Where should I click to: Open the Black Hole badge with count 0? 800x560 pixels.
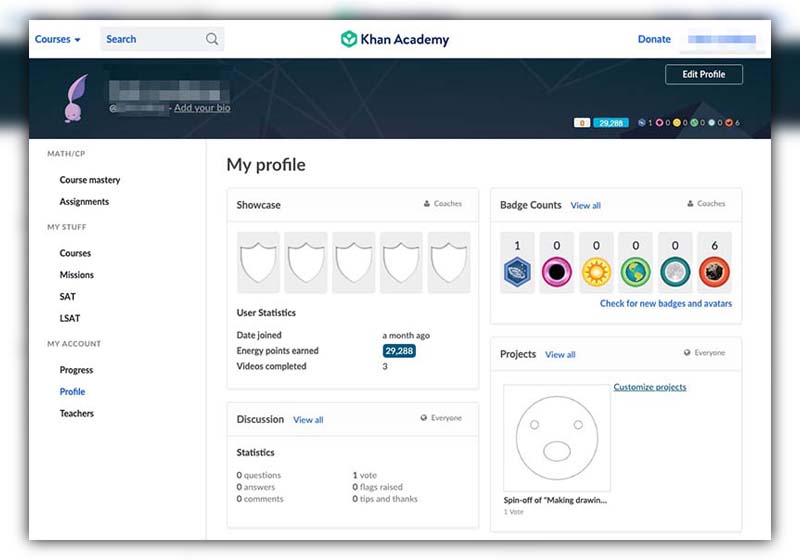coord(557,272)
